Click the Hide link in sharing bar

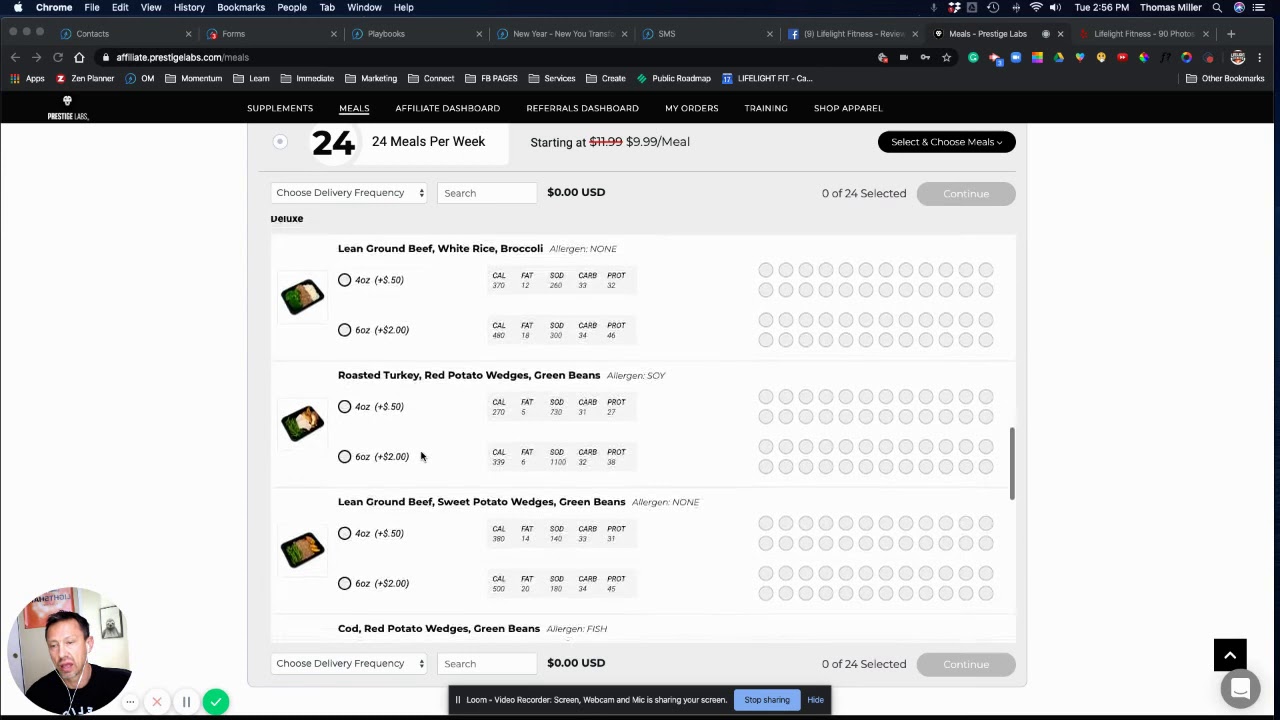click(x=815, y=700)
